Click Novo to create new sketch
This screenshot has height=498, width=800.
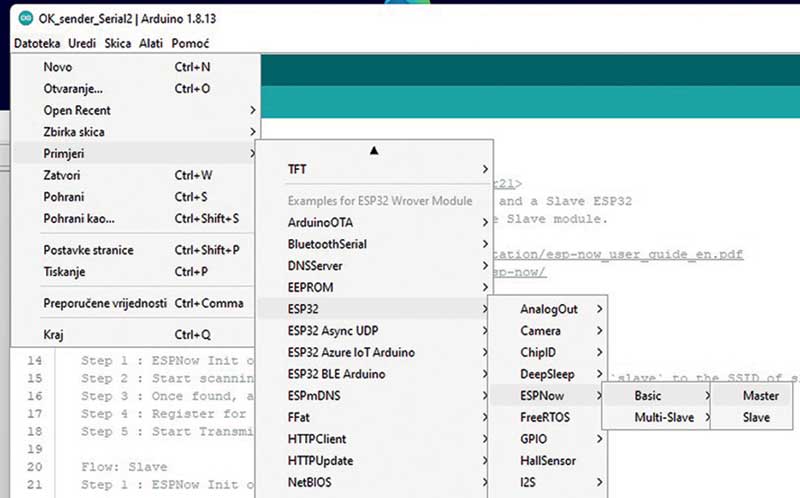click(x=58, y=67)
